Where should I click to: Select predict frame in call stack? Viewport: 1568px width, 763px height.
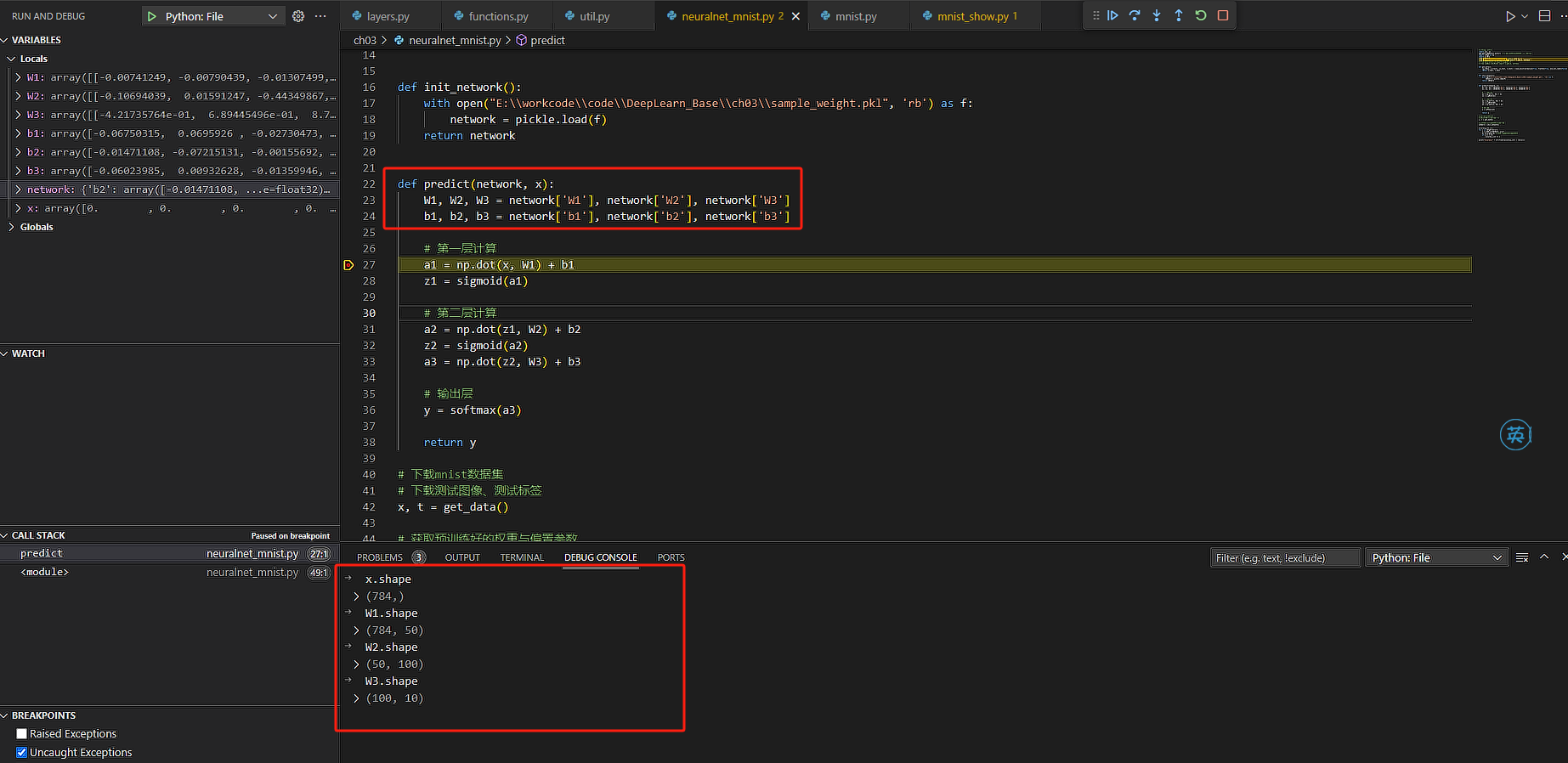tap(170, 553)
